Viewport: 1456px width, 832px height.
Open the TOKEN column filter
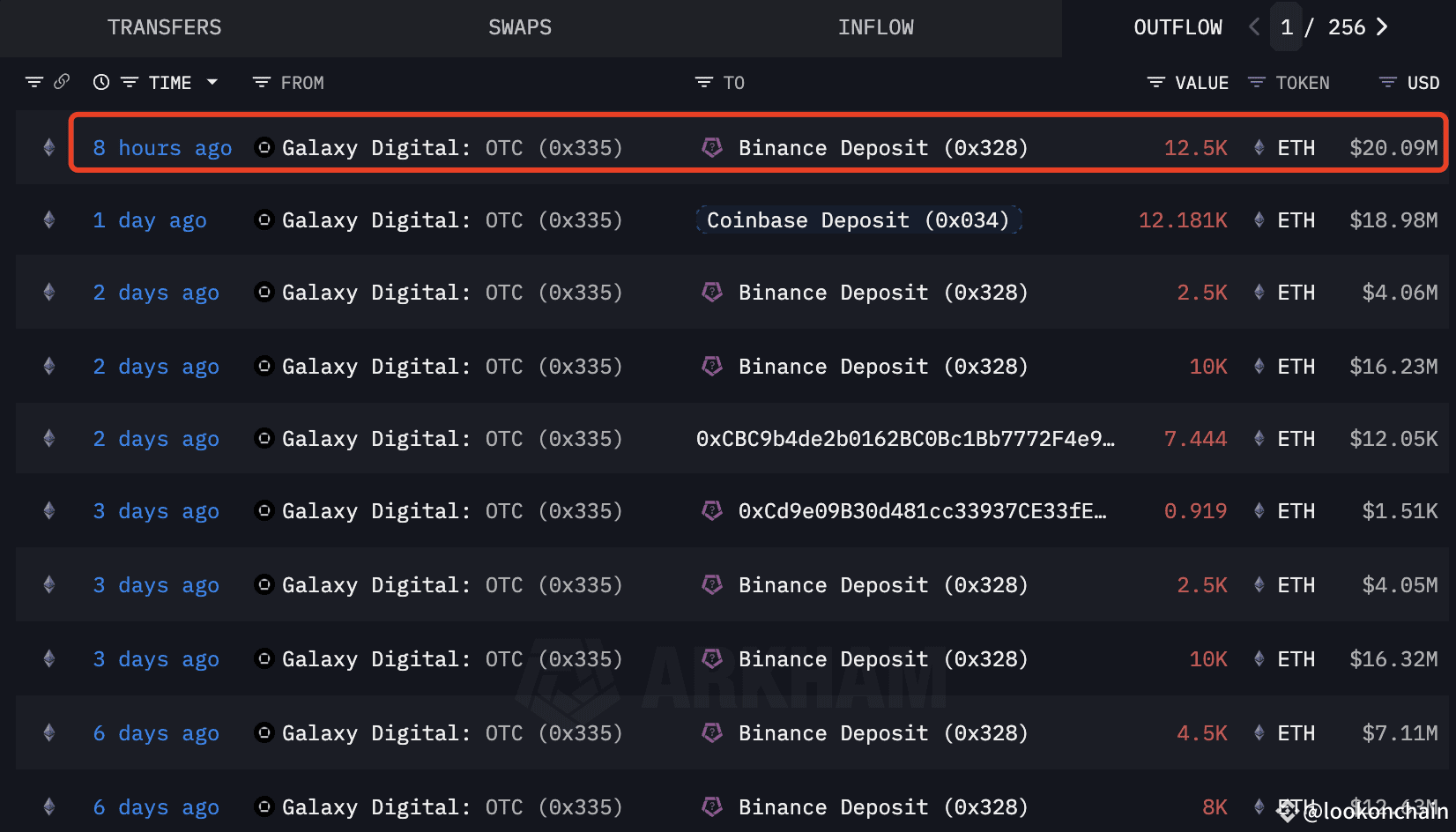pos(1257,82)
